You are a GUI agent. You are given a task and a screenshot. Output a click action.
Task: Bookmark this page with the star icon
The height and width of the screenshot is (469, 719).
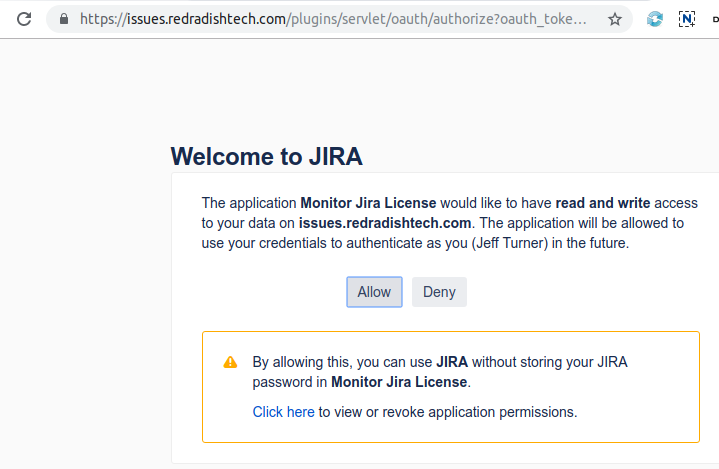[x=614, y=19]
